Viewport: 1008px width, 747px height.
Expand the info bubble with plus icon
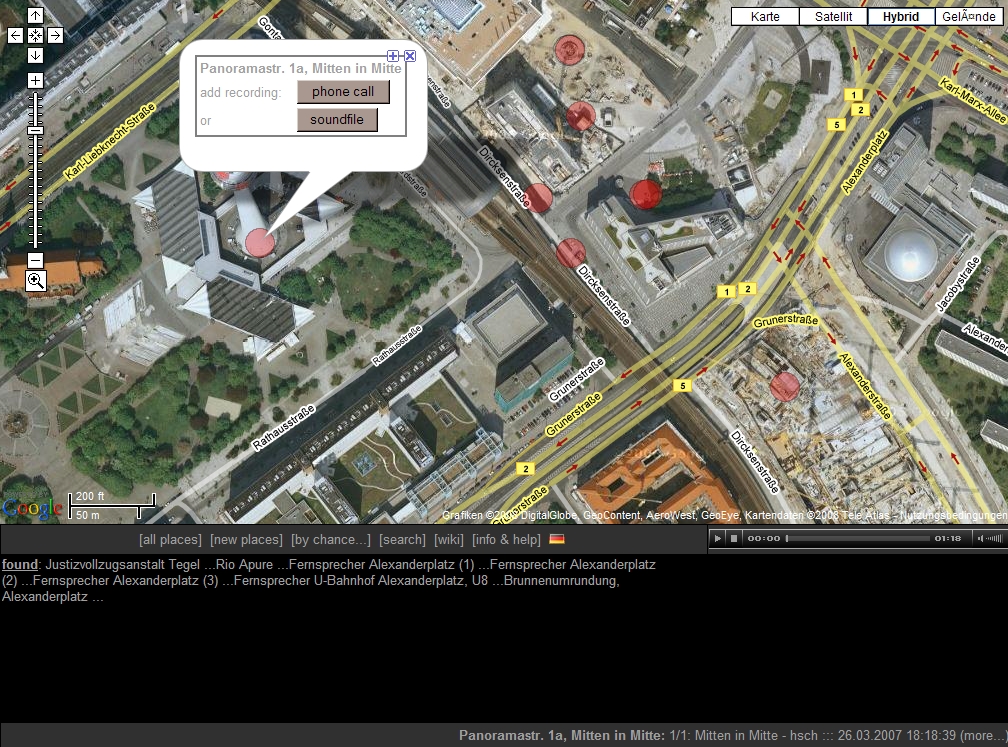tap(393, 56)
